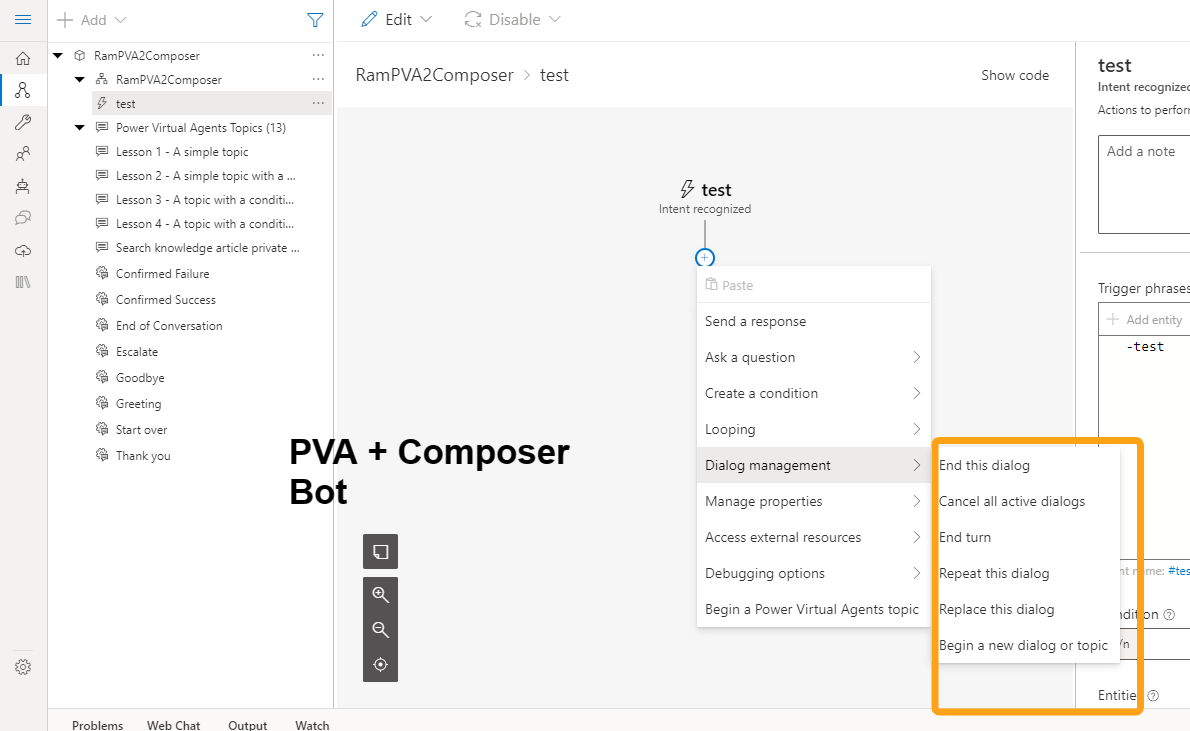Open the Home page icon
The image size is (1190, 731).
(x=23, y=58)
